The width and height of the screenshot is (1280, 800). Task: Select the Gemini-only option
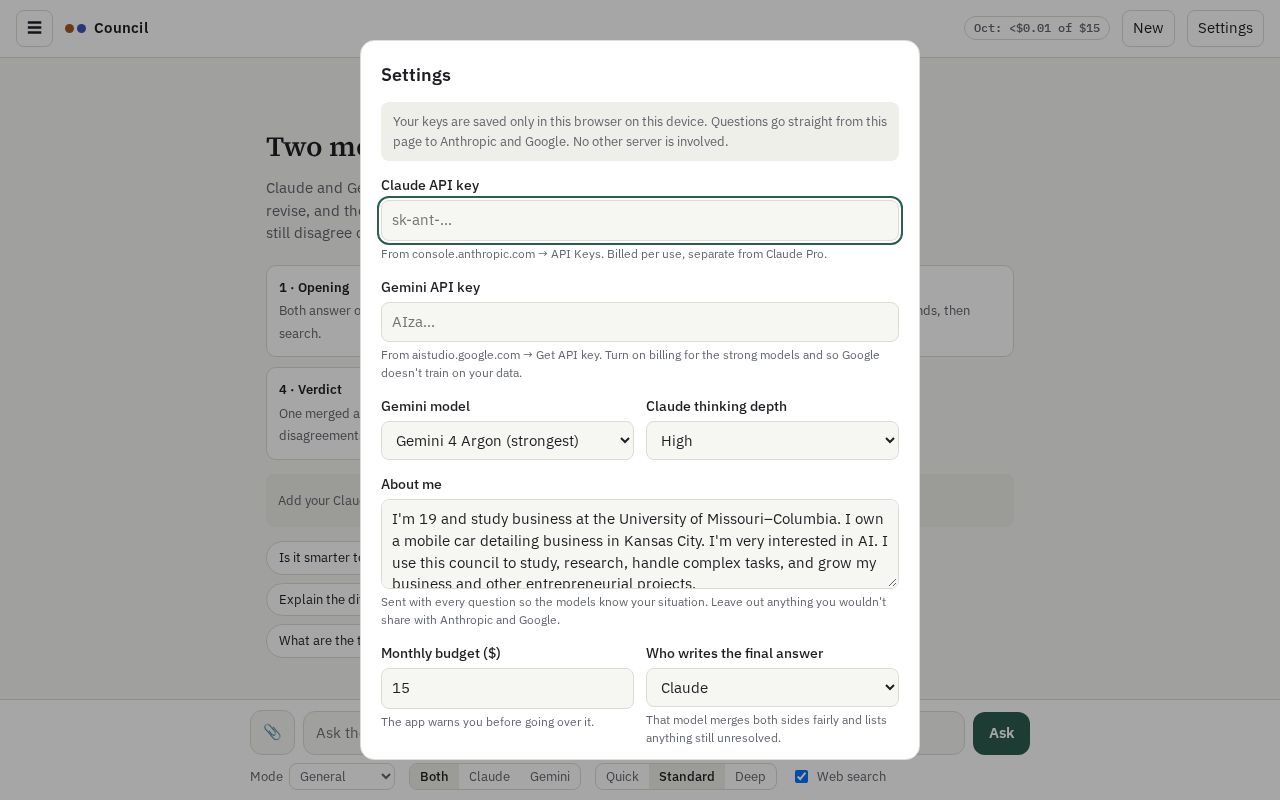coord(550,776)
